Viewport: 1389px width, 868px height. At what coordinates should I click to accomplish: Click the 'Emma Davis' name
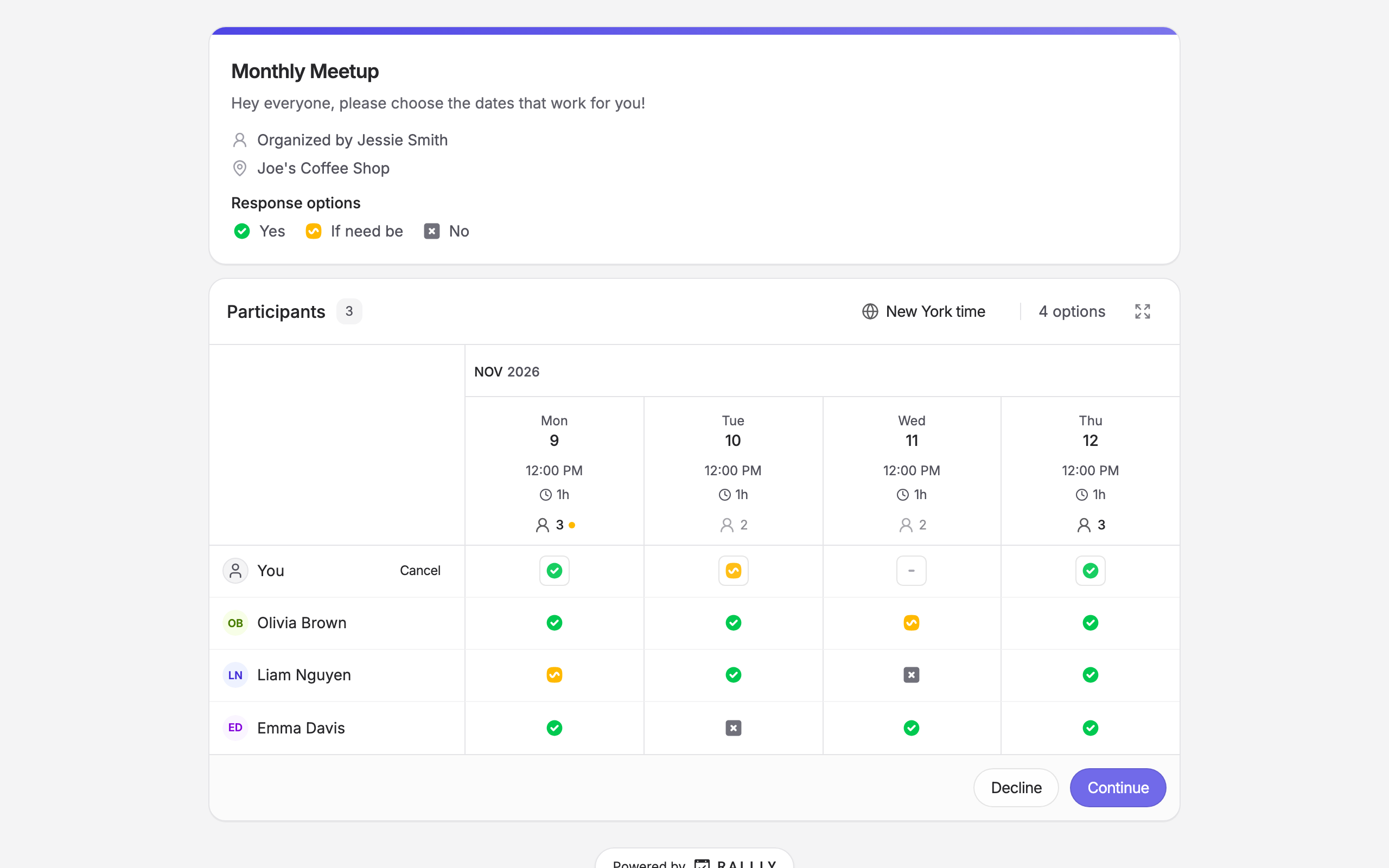[x=301, y=728]
